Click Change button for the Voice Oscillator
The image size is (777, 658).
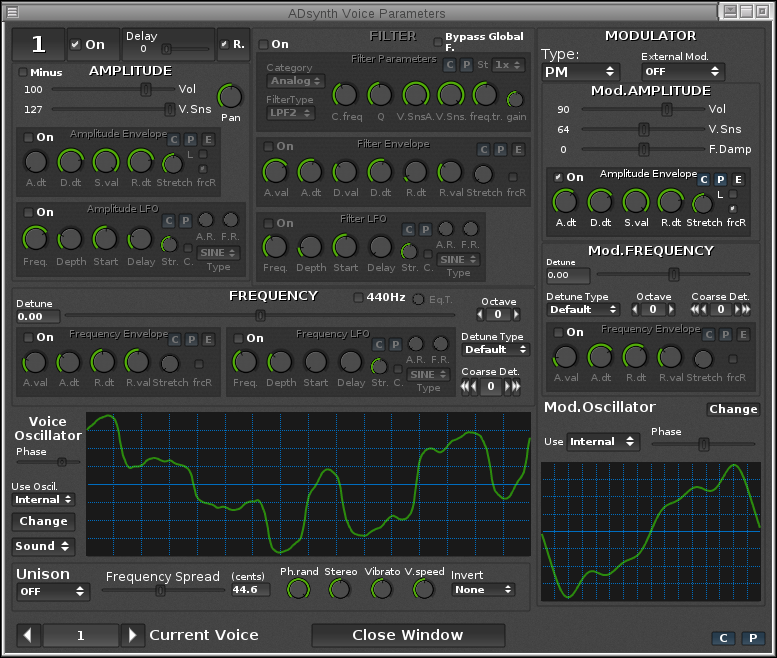(x=43, y=521)
